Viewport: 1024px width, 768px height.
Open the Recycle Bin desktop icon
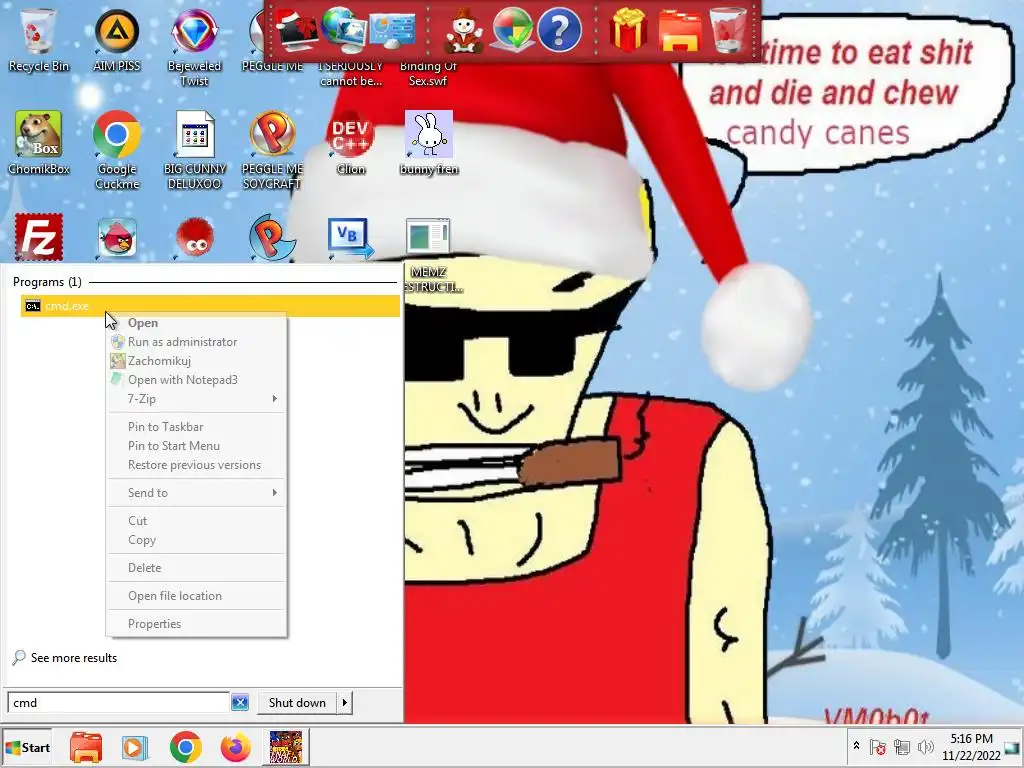pos(39,39)
